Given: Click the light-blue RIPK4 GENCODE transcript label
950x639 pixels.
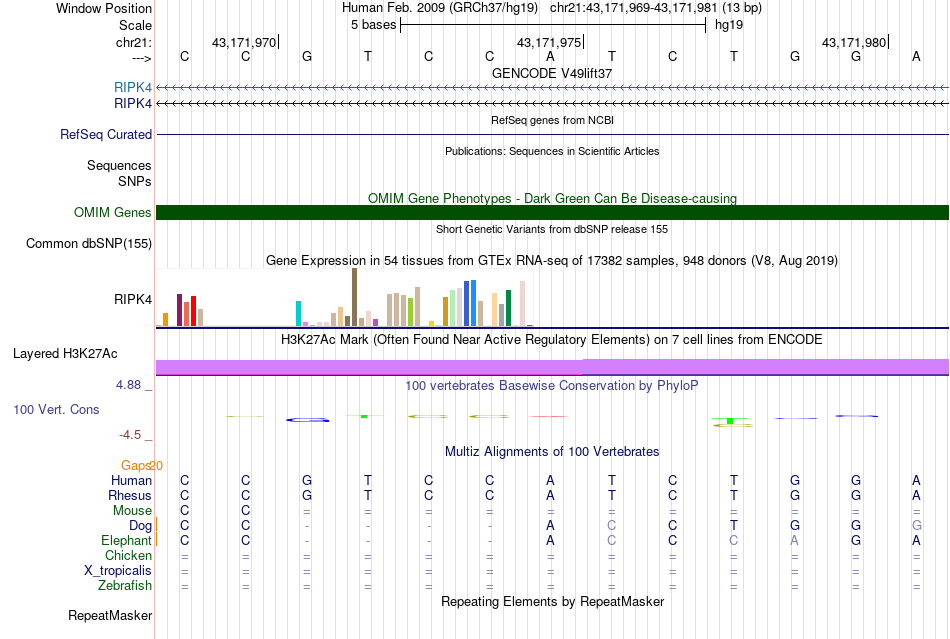Looking at the screenshot, I should 133,87.
